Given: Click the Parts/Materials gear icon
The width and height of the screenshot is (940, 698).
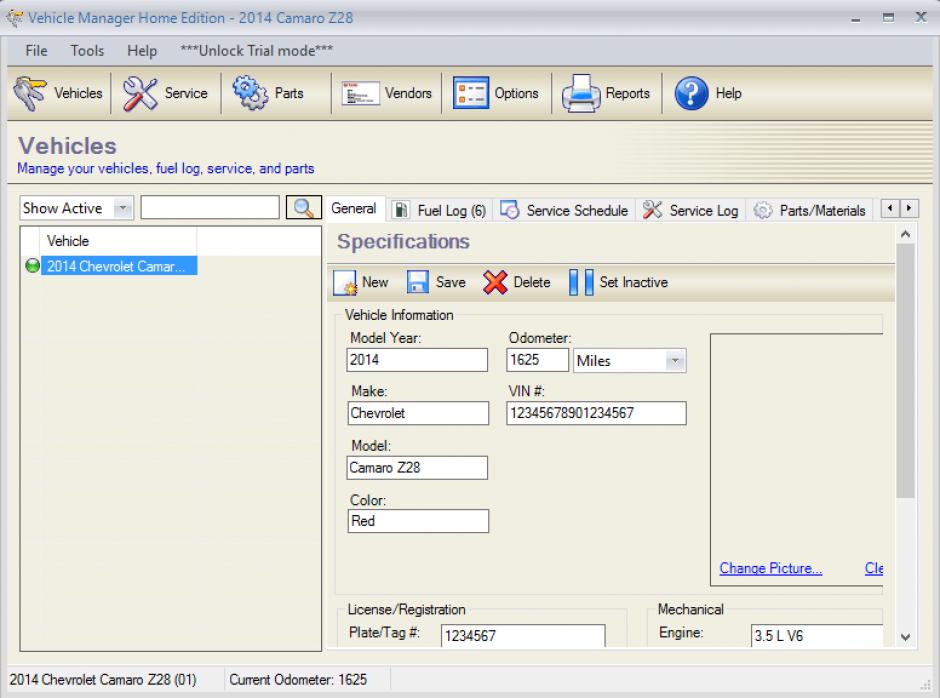Looking at the screenshot, I should tap(763, 210).
